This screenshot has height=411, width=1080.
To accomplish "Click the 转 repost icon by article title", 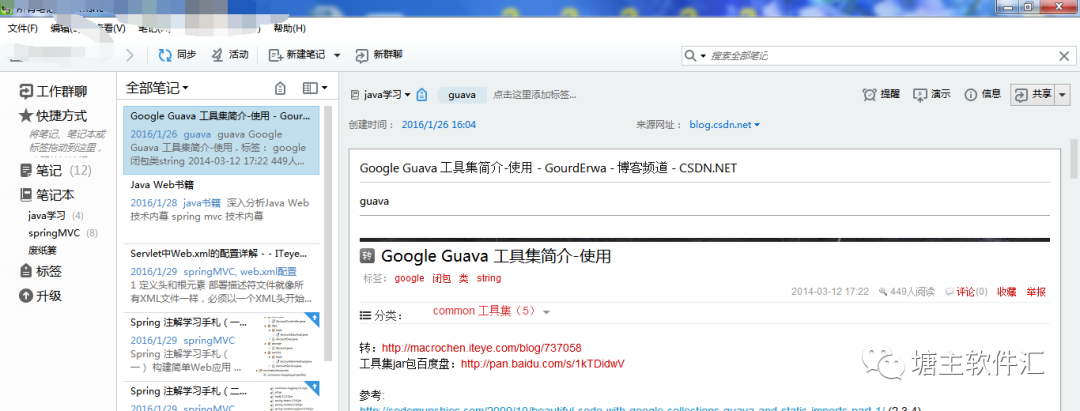I will coord(366,257).
